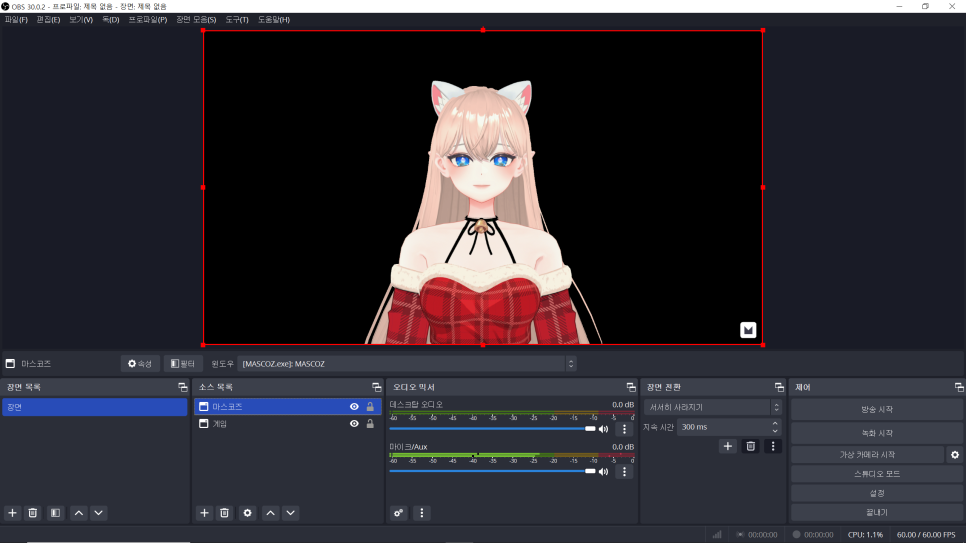Toggle lock on 마스코즈 source
The width and height of the screenshot is (966, 543).
point(370,407)
